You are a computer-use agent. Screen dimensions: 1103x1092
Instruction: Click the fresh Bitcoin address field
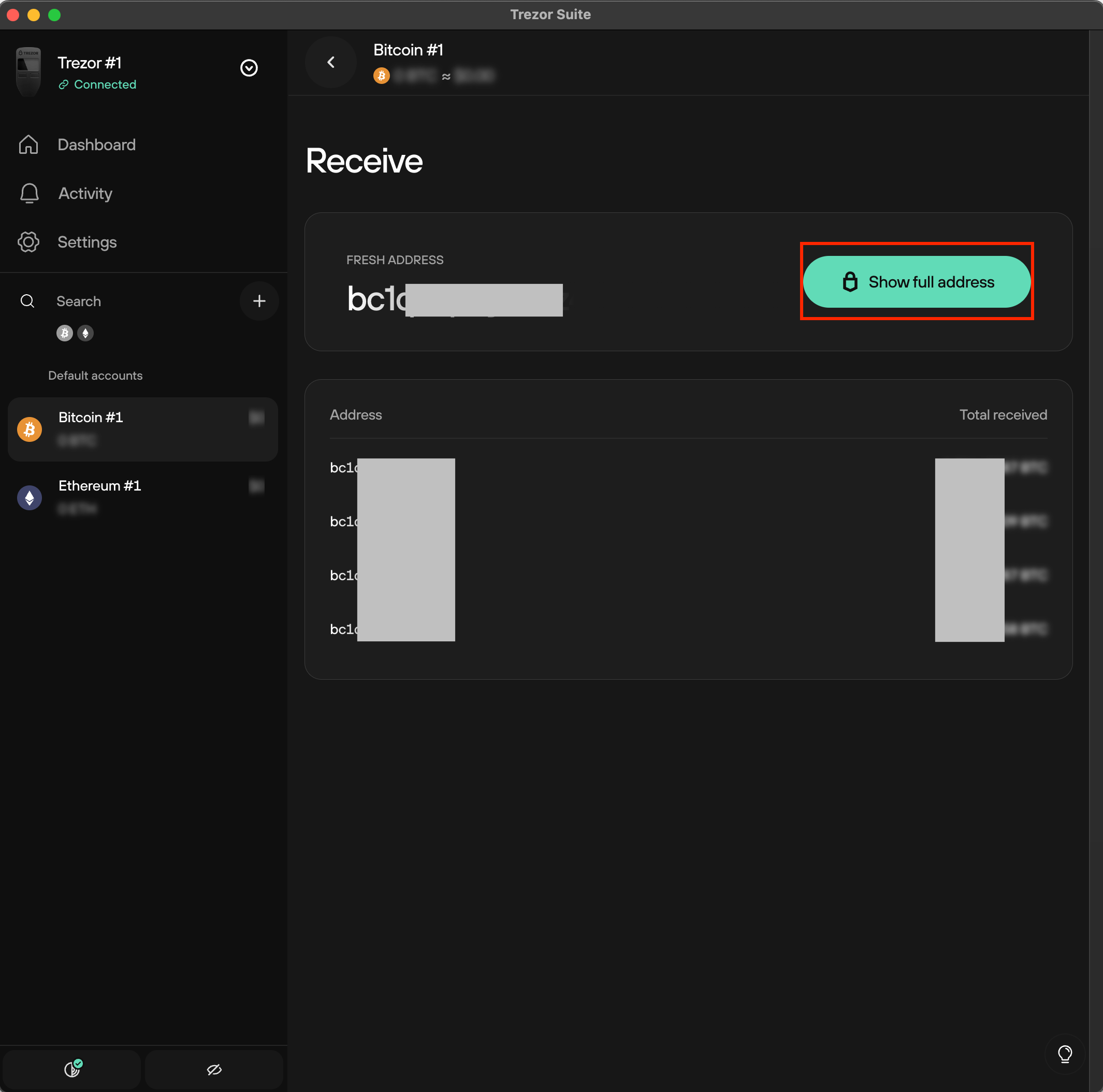(x=455, y=297)
